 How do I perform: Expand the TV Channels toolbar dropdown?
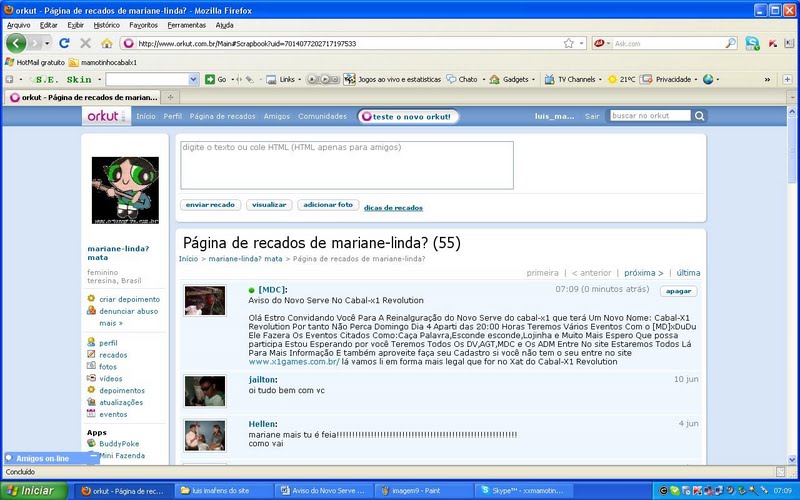599,79
